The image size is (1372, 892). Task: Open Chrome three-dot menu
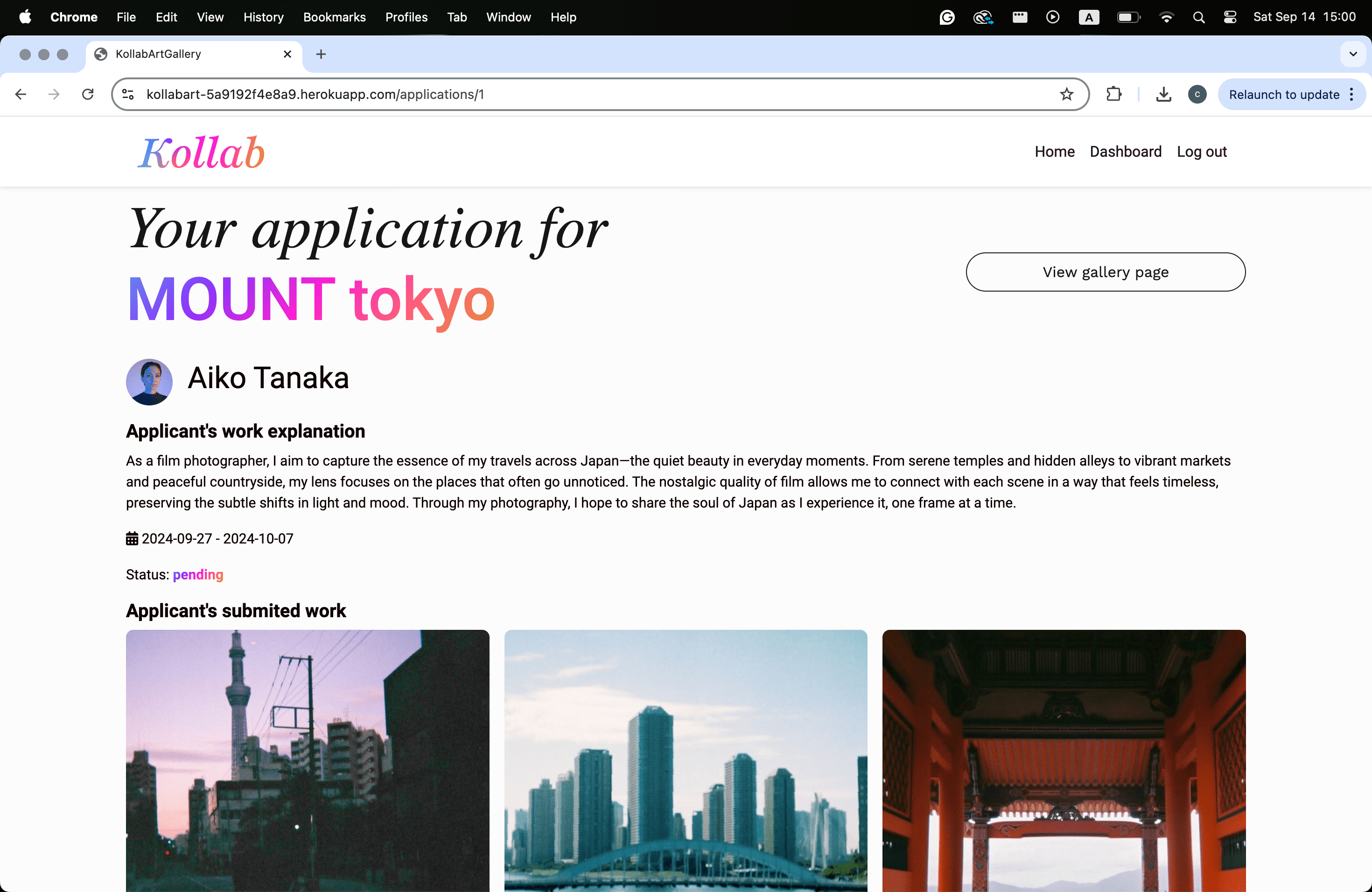pos(1351,95)
